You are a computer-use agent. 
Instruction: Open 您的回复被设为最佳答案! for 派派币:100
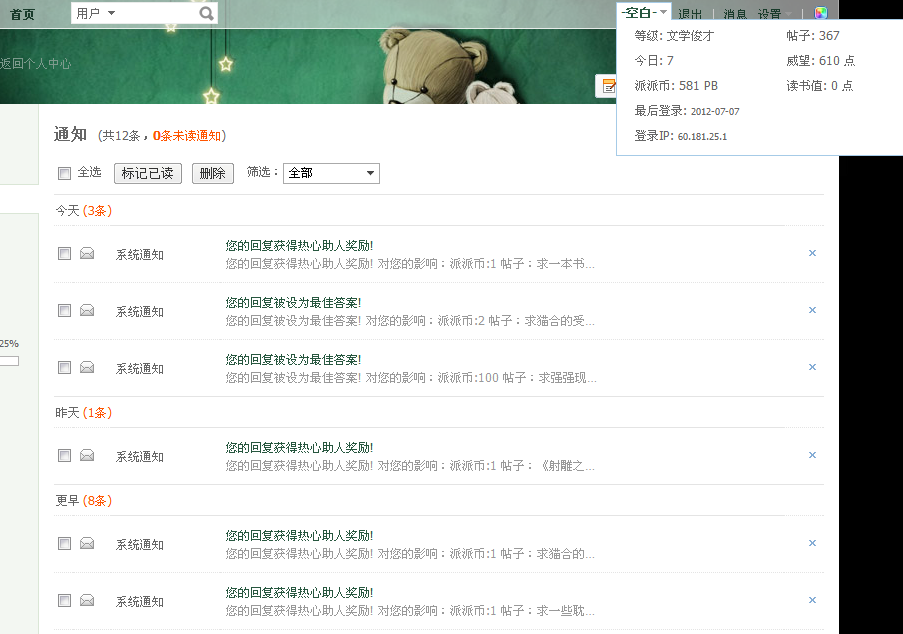click(x=293, y=359)
